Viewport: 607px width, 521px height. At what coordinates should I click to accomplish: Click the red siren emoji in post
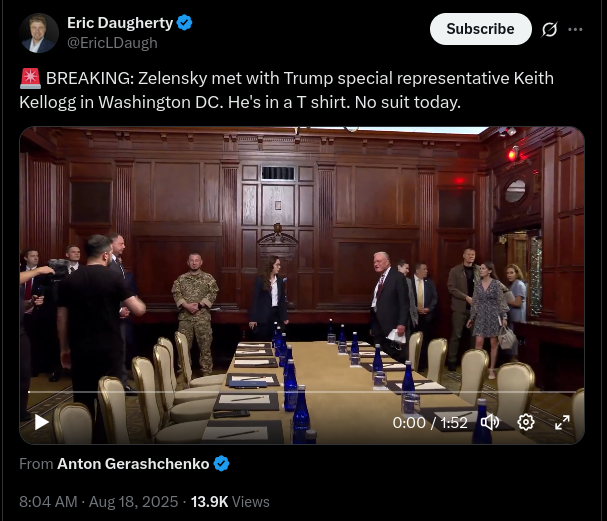(x=30, y=79)
